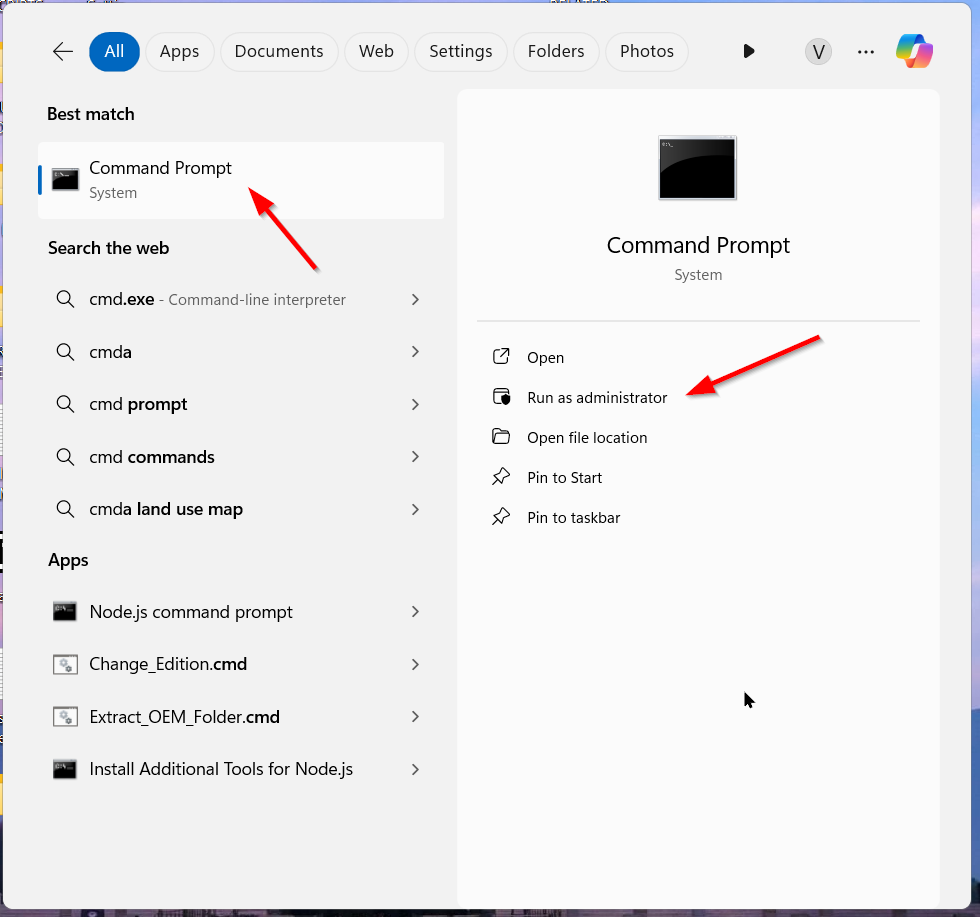Click the Open file location folder icon

coord(501,436)
